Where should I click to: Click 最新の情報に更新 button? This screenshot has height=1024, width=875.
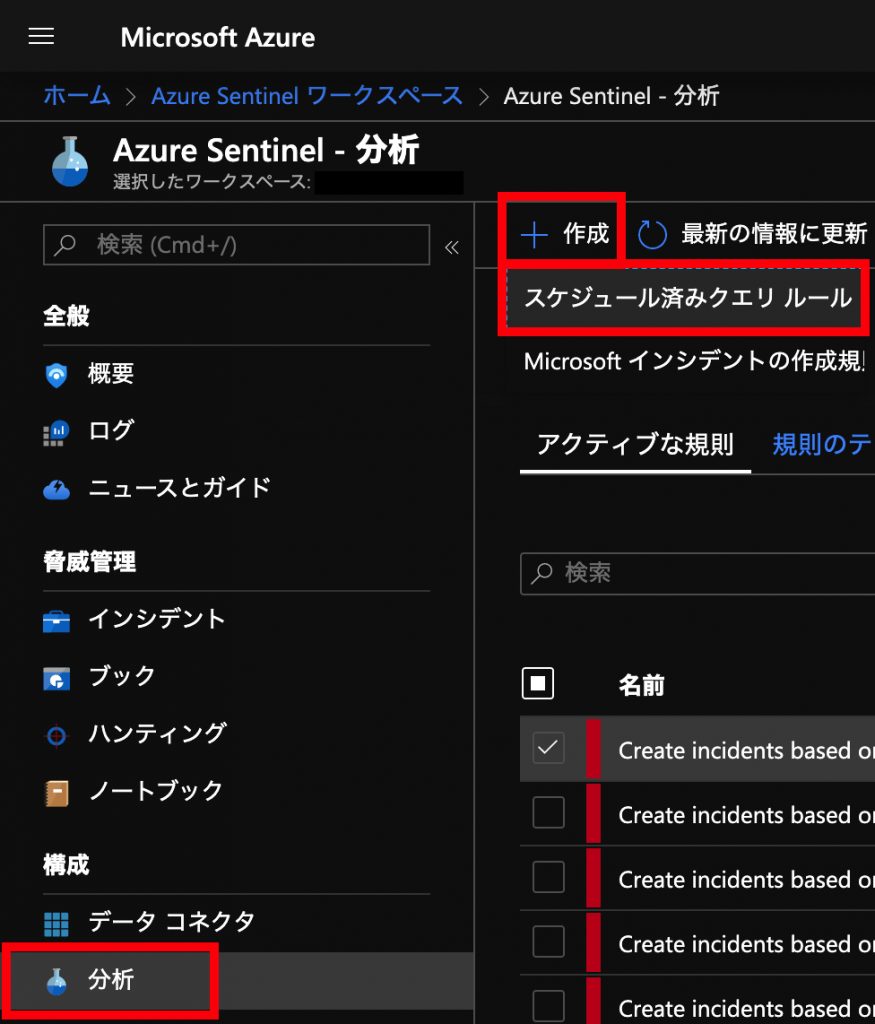[x=753, y=234]
